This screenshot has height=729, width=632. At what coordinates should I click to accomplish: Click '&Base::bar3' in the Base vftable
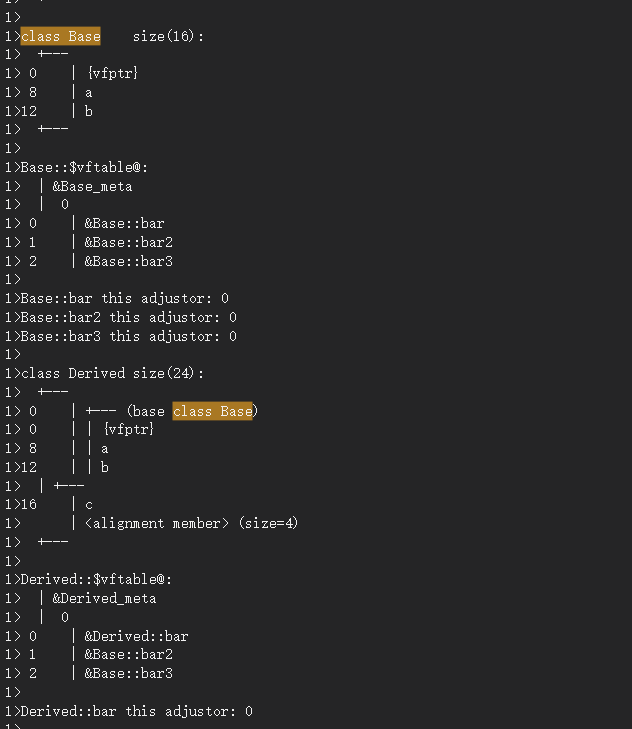(x=128, y=261)
